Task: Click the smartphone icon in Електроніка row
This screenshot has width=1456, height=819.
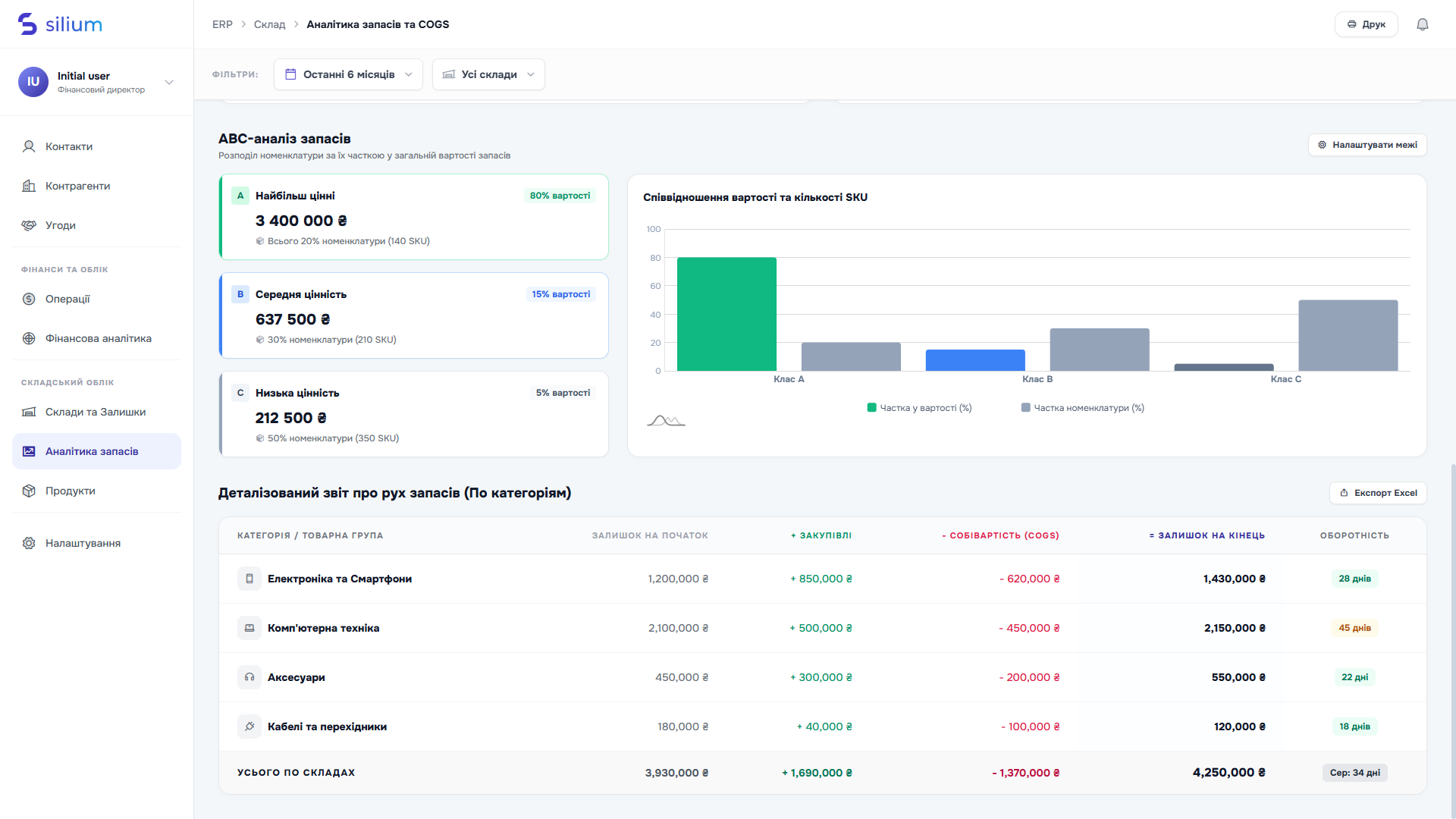Action: (249, 579)
